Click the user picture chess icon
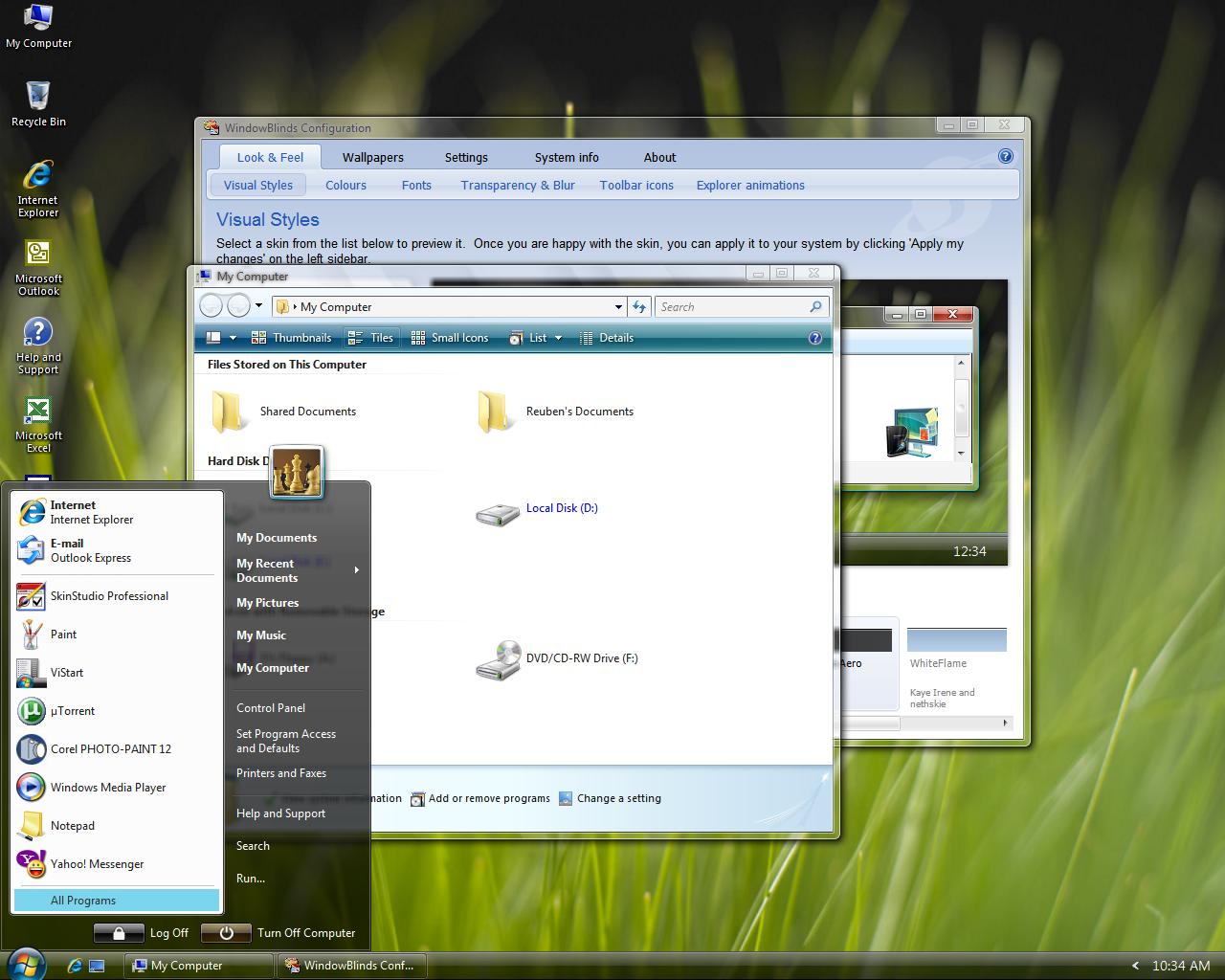Screen dimensions: 1225x980 (296, 472)
